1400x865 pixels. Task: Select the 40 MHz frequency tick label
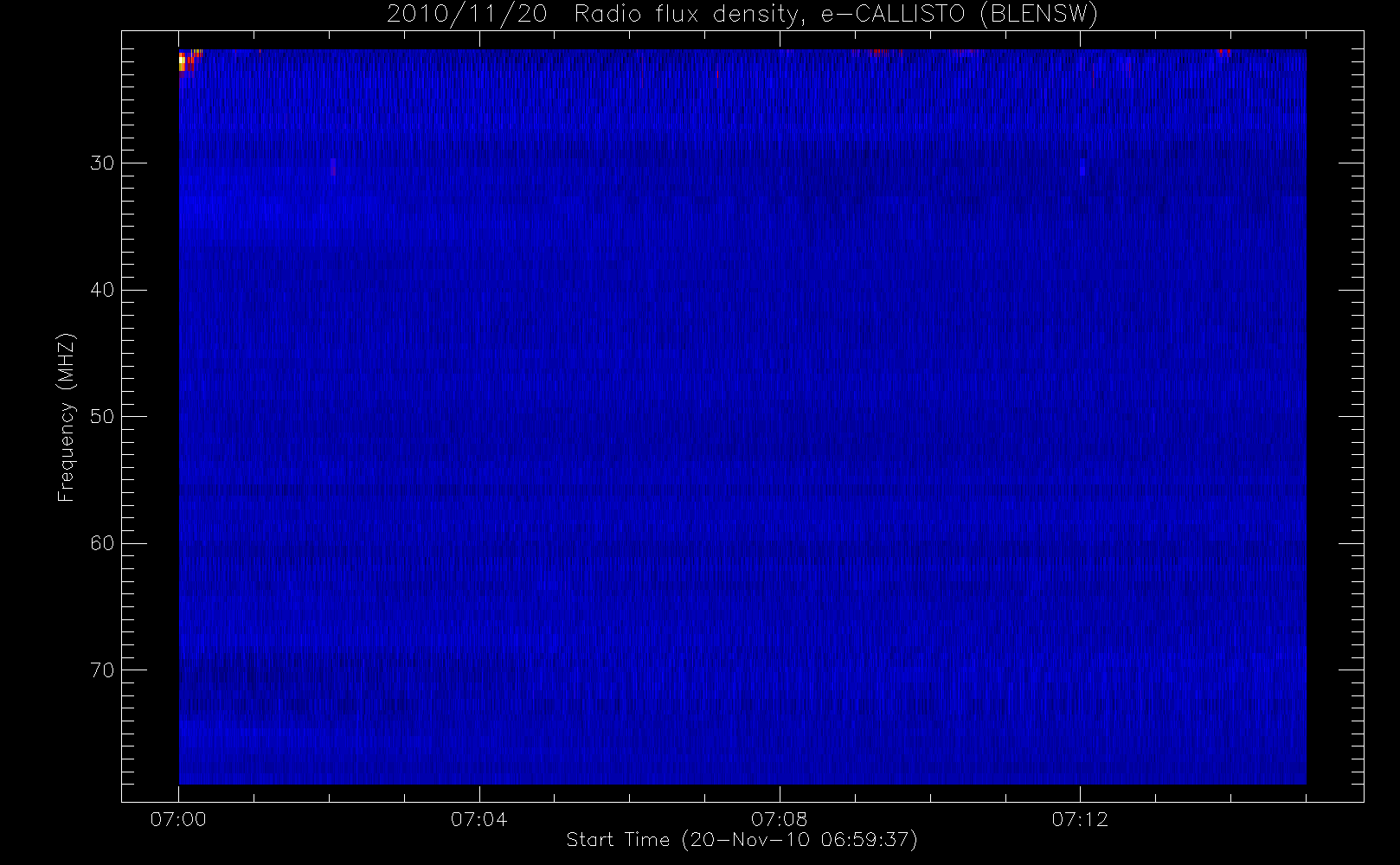pos(102,290)
